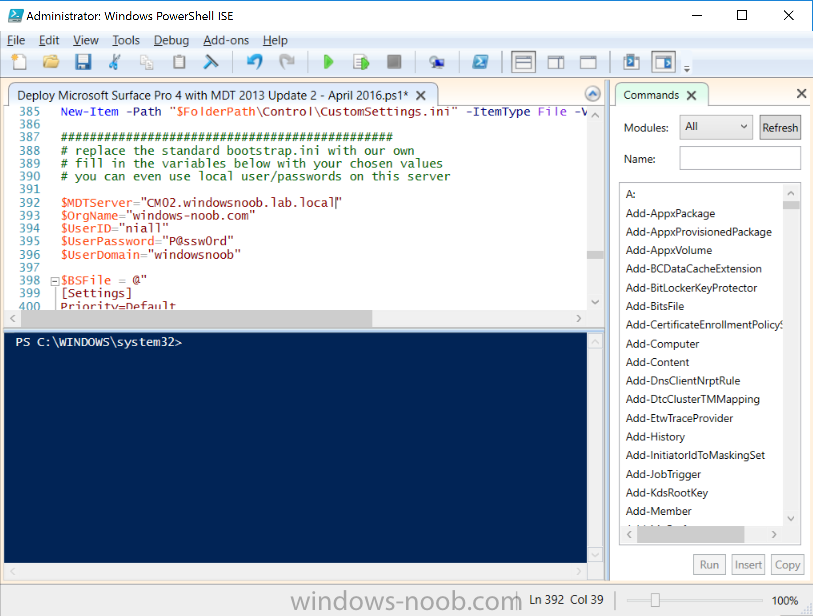Image resolution: width=813 pixels, height=616 pixels.
Task: Adjust the zoom slider handle
Action: point(655,600)
